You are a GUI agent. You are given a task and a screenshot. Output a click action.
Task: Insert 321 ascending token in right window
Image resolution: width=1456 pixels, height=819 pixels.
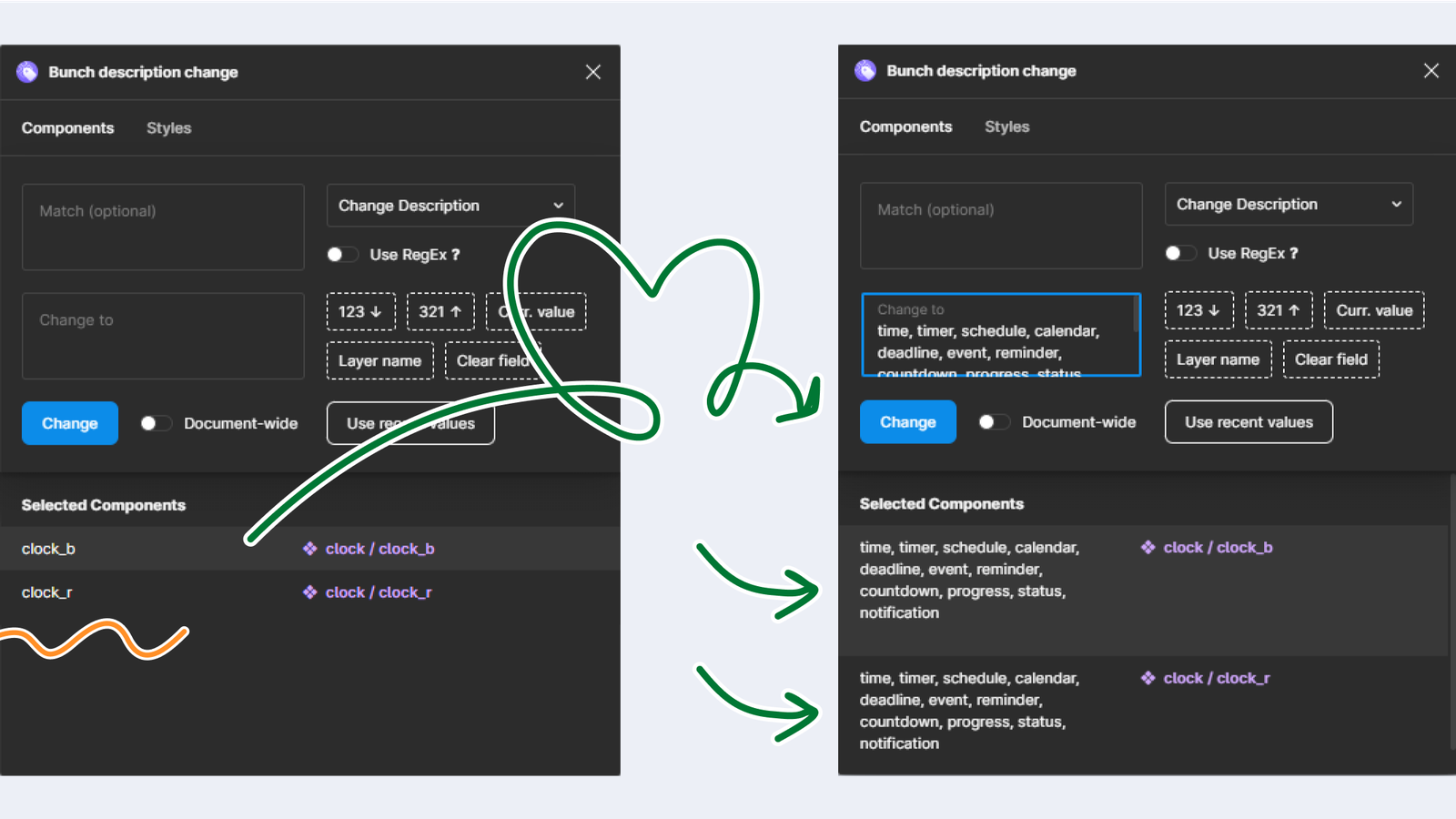1279,310
